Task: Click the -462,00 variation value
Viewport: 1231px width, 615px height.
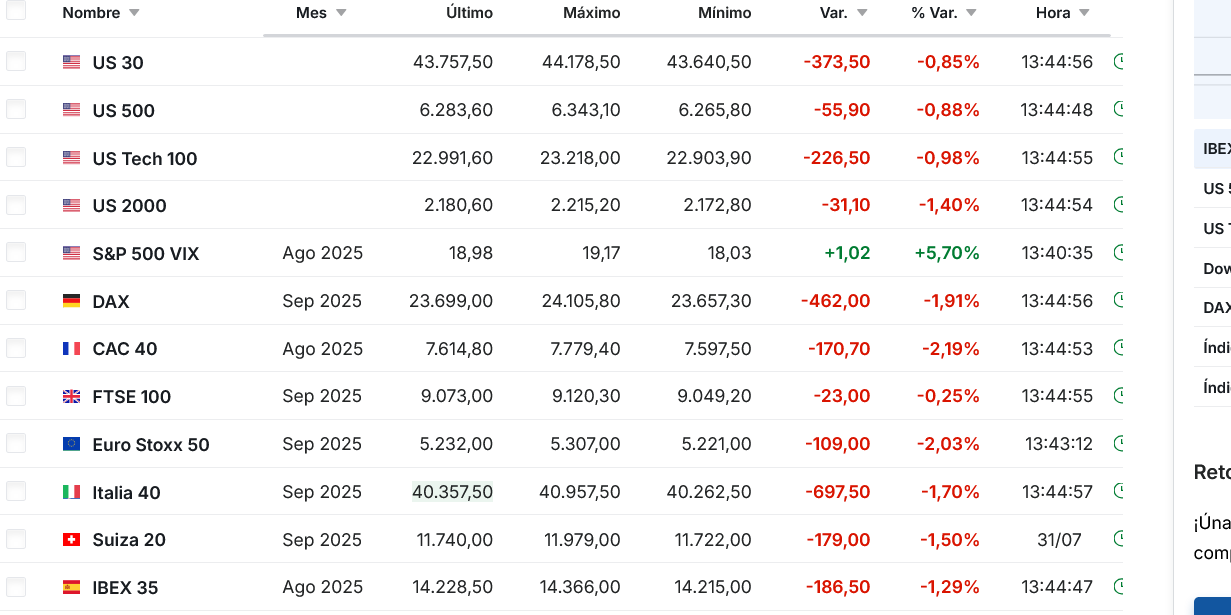Action: pos(836,301)
